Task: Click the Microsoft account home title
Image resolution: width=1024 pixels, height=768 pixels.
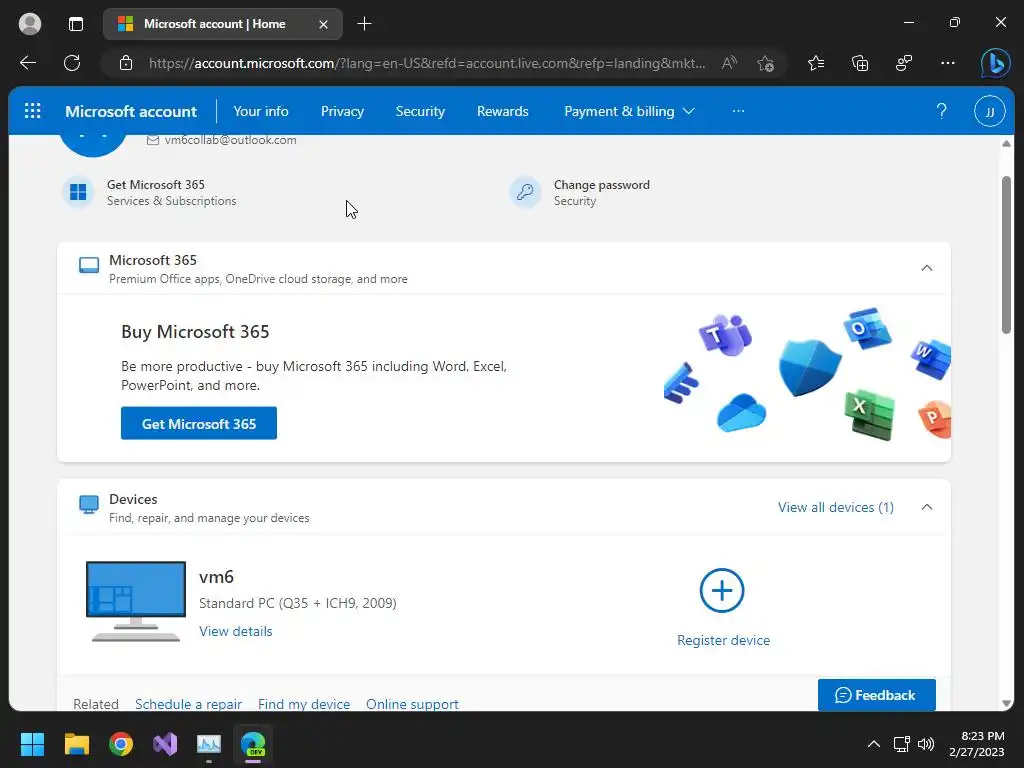Action: click(131, 112)
